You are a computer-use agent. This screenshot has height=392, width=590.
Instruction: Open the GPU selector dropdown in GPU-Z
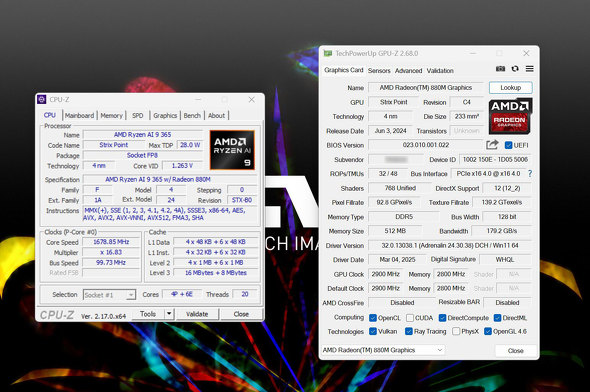(383, 350)
